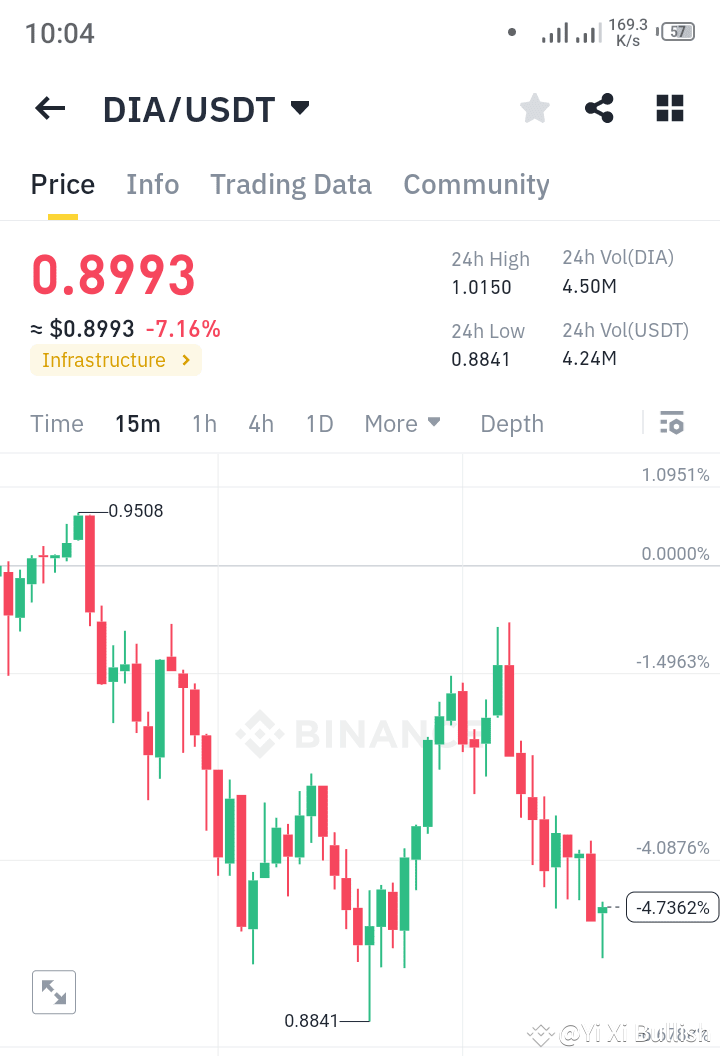Open the chart settings icon beside Depth
Viewport: 720px width, 1056px height.
pyautogui.click(x=671, y=422)
